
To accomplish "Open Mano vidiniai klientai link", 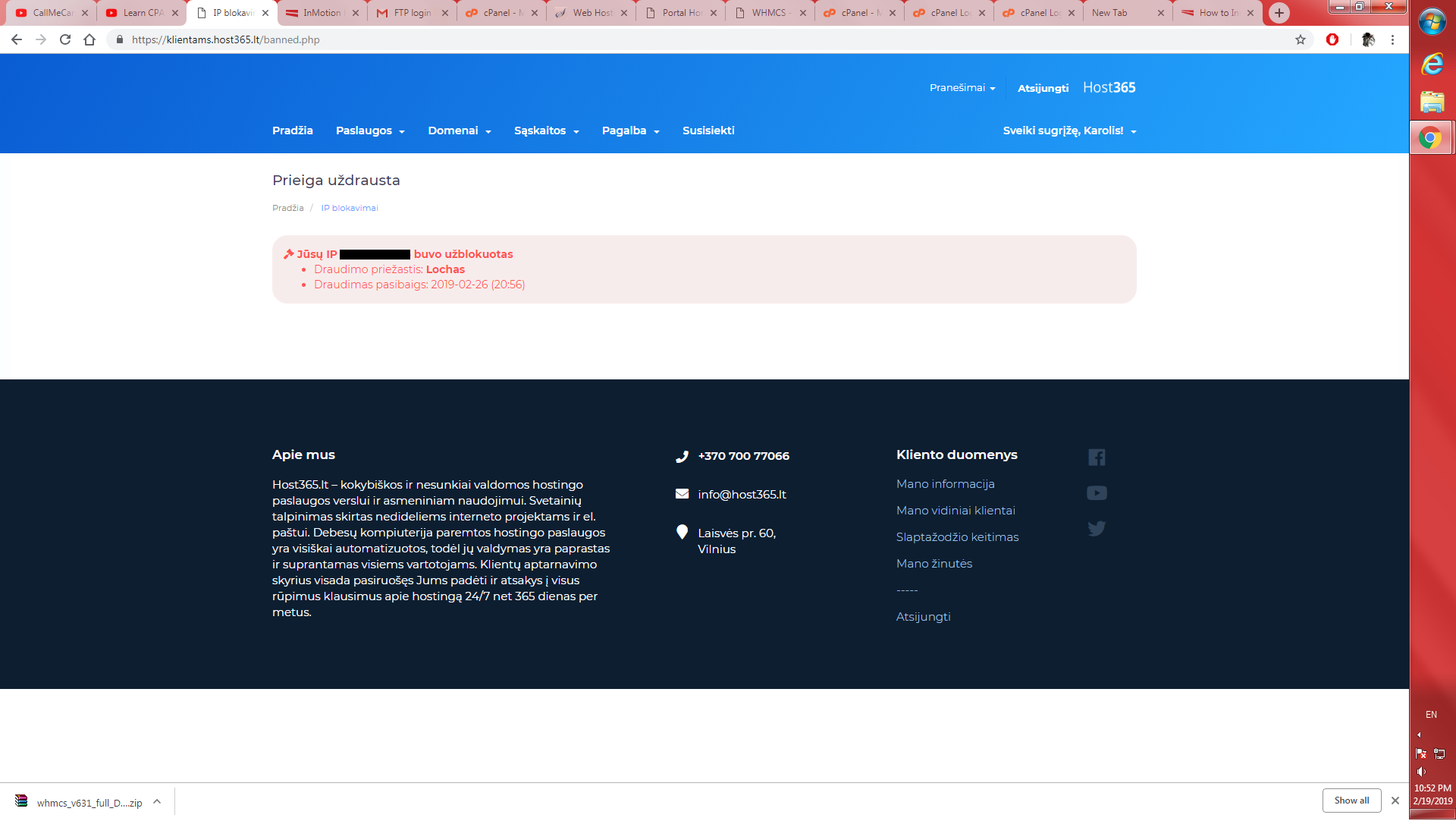I will [x=955, y=511].
